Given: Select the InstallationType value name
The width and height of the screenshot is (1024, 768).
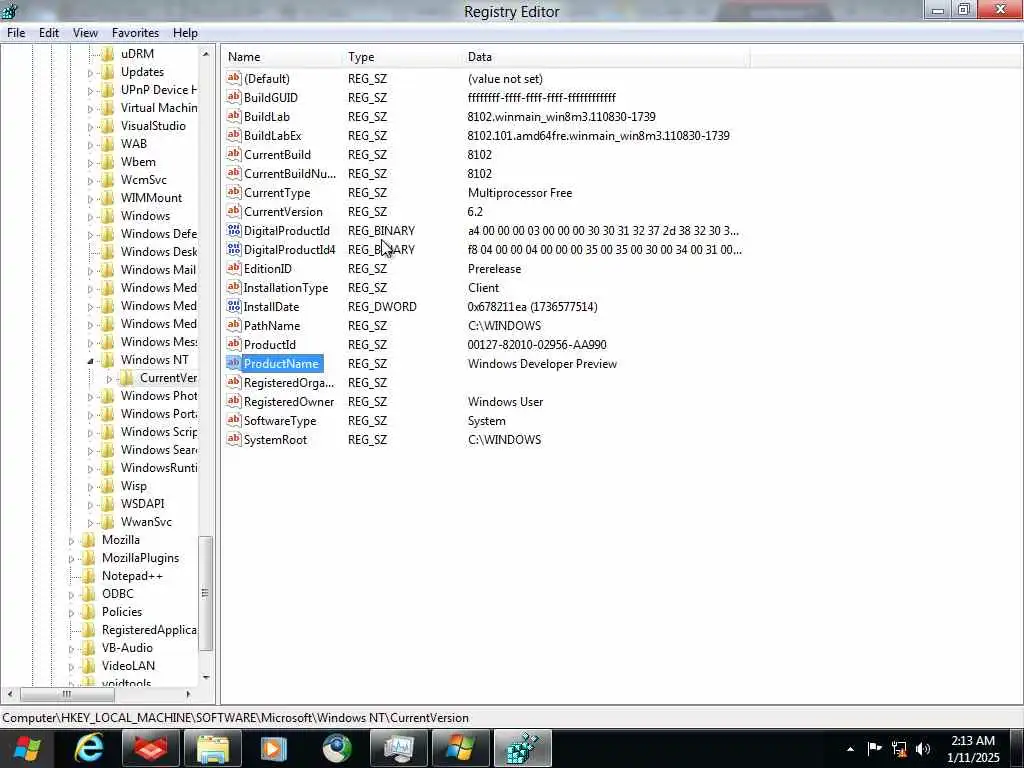Looking at the screenshot, I should click(285, 288).
